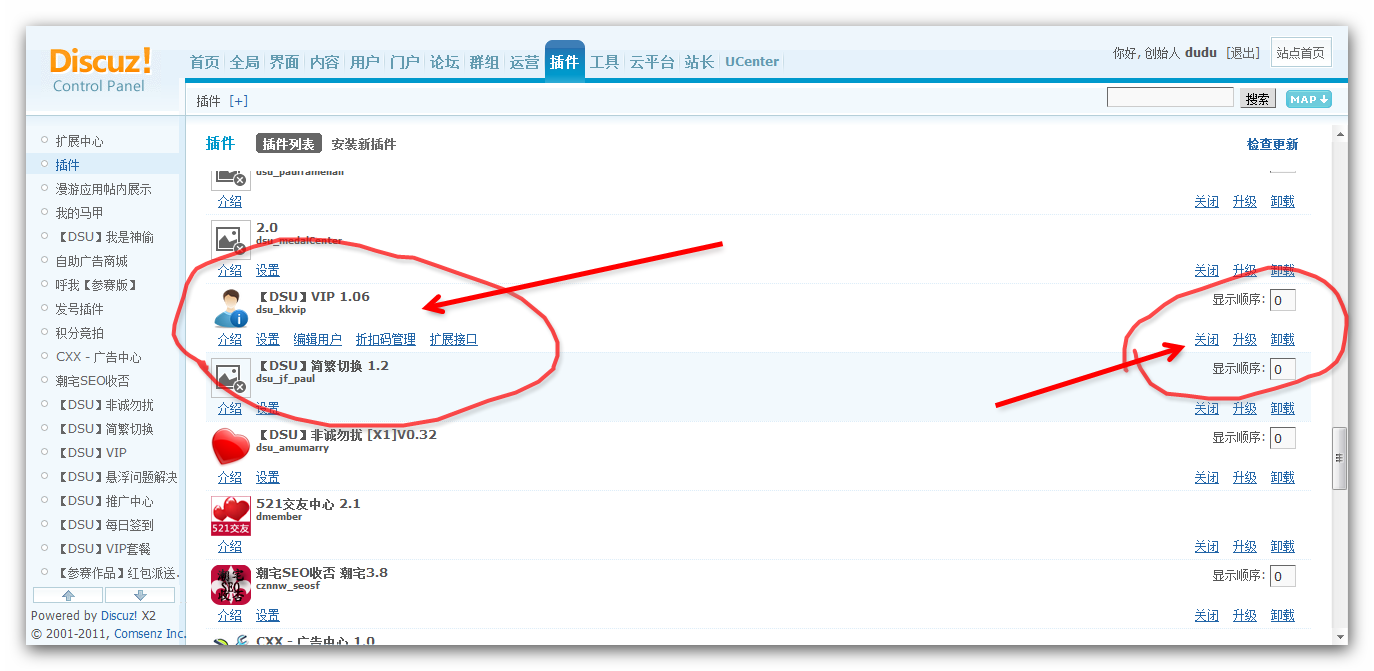Open the 工具 top menu

click(x=604, y=62)
